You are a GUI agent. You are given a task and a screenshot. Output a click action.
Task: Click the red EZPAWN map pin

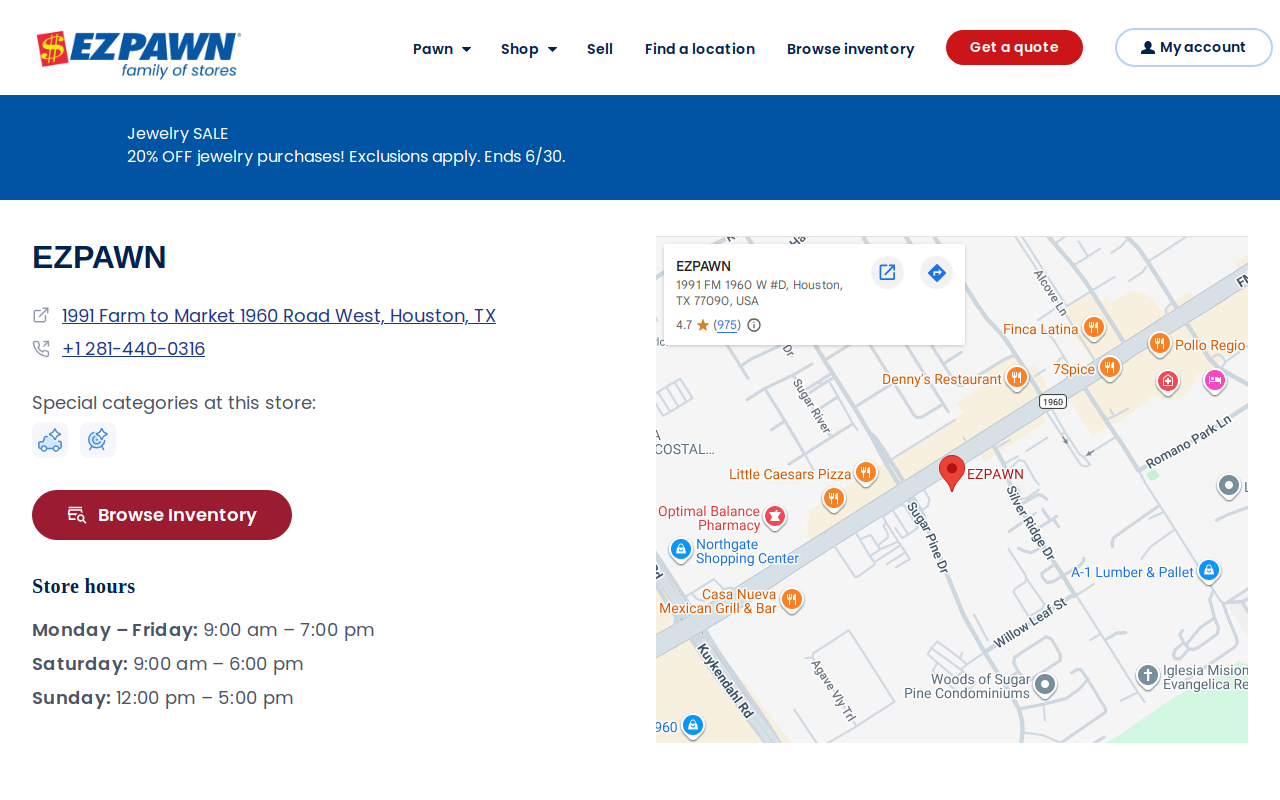pos(952,472)
